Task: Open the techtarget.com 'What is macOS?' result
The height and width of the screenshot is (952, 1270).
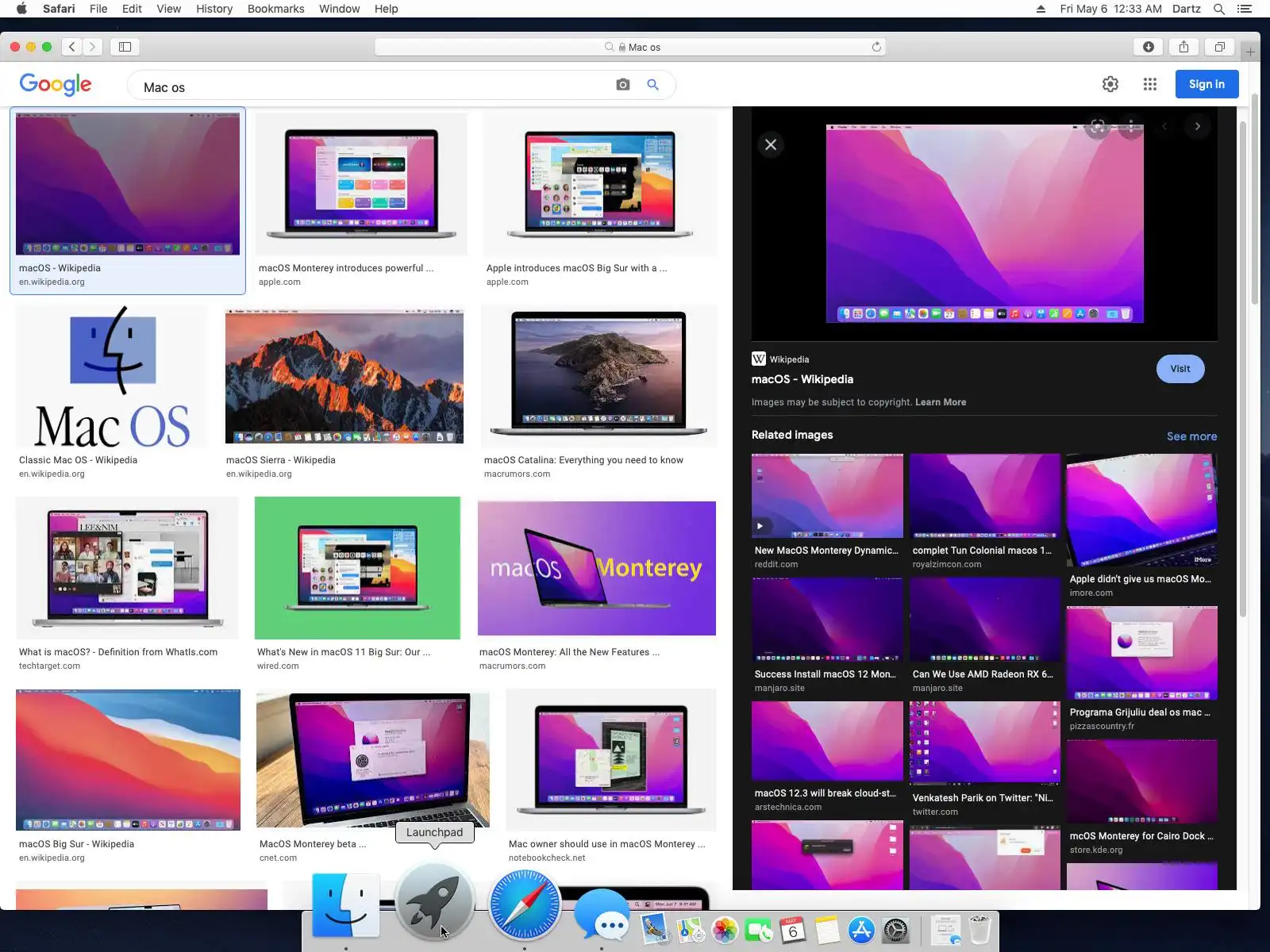Action: (127, 568)
